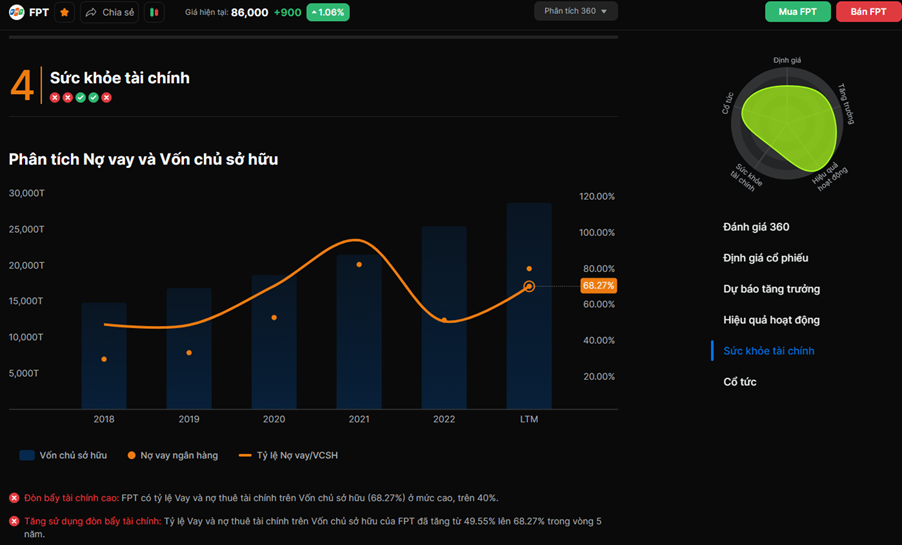Click the 30,000T y-axis label
The height and width of the screenshot is (545, 902).
[26, 193]
